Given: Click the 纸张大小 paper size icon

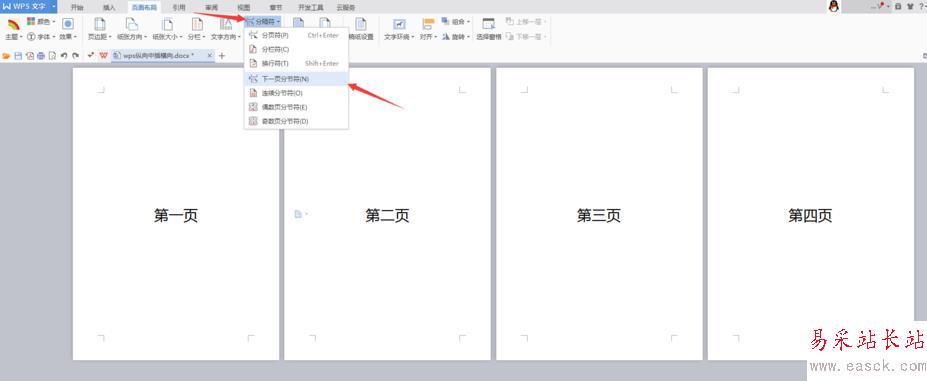Looking at the screenshot, I should click(x=167, y=24).
